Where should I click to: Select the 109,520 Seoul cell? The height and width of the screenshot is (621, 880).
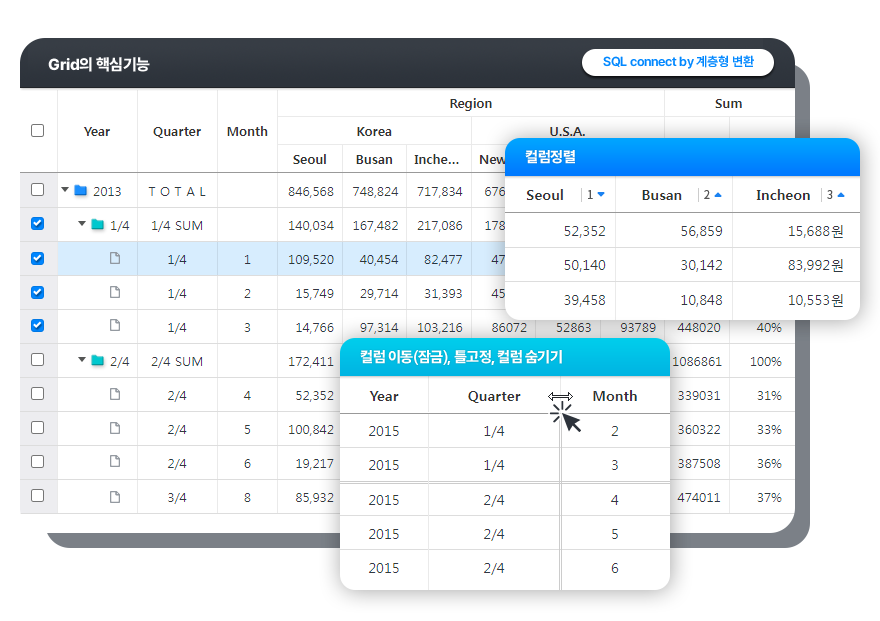[x=310, y=259]
